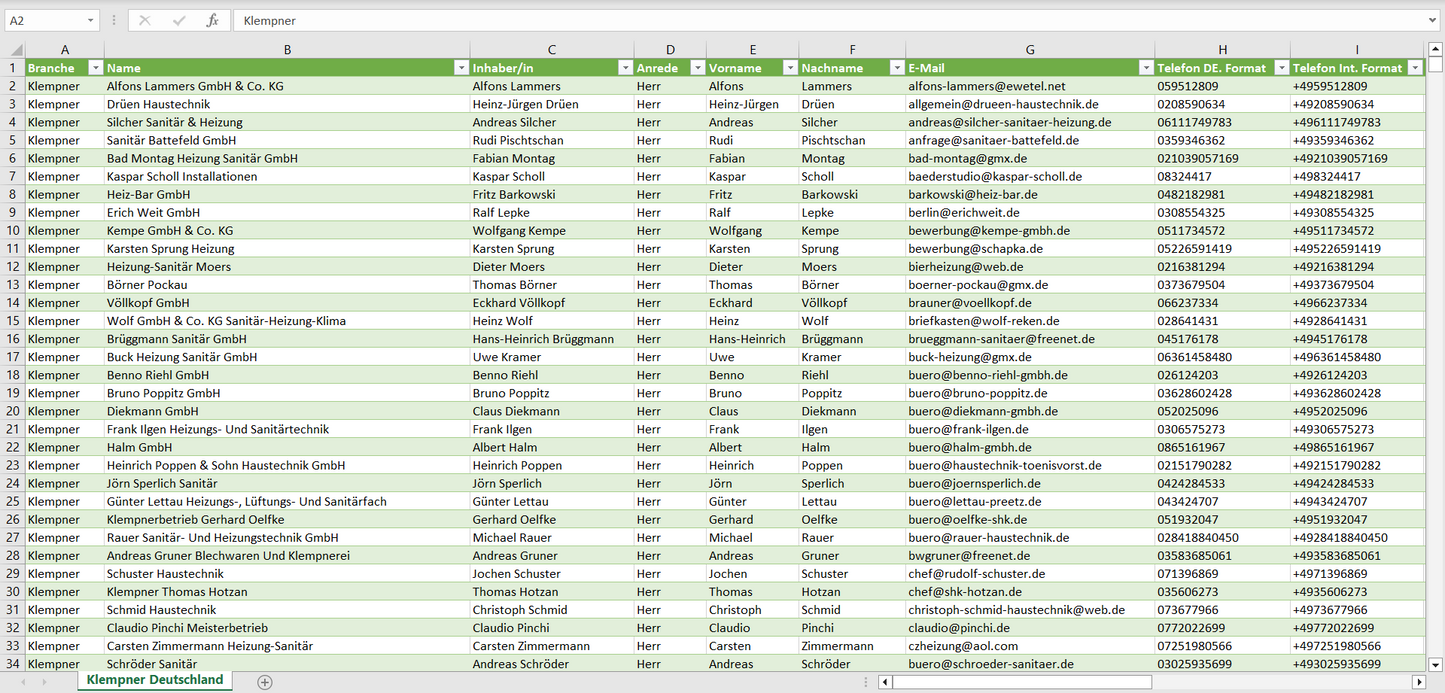This screenshot has width=1445, height=693.
Task: Click the Insert Function fx icon
Action: pos(212,20)
